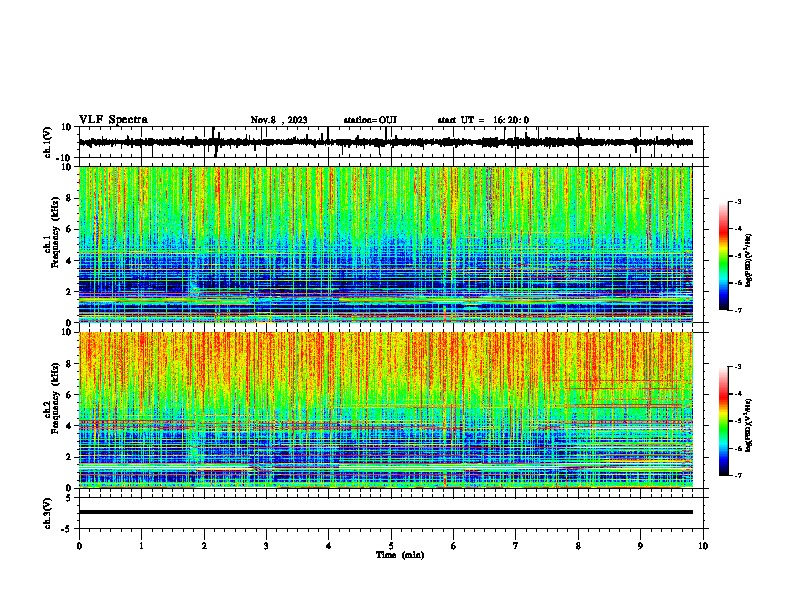Viewport: 792px width, 612px height.
Task: Click time axis tick label '9'
Action: point(640,546)
